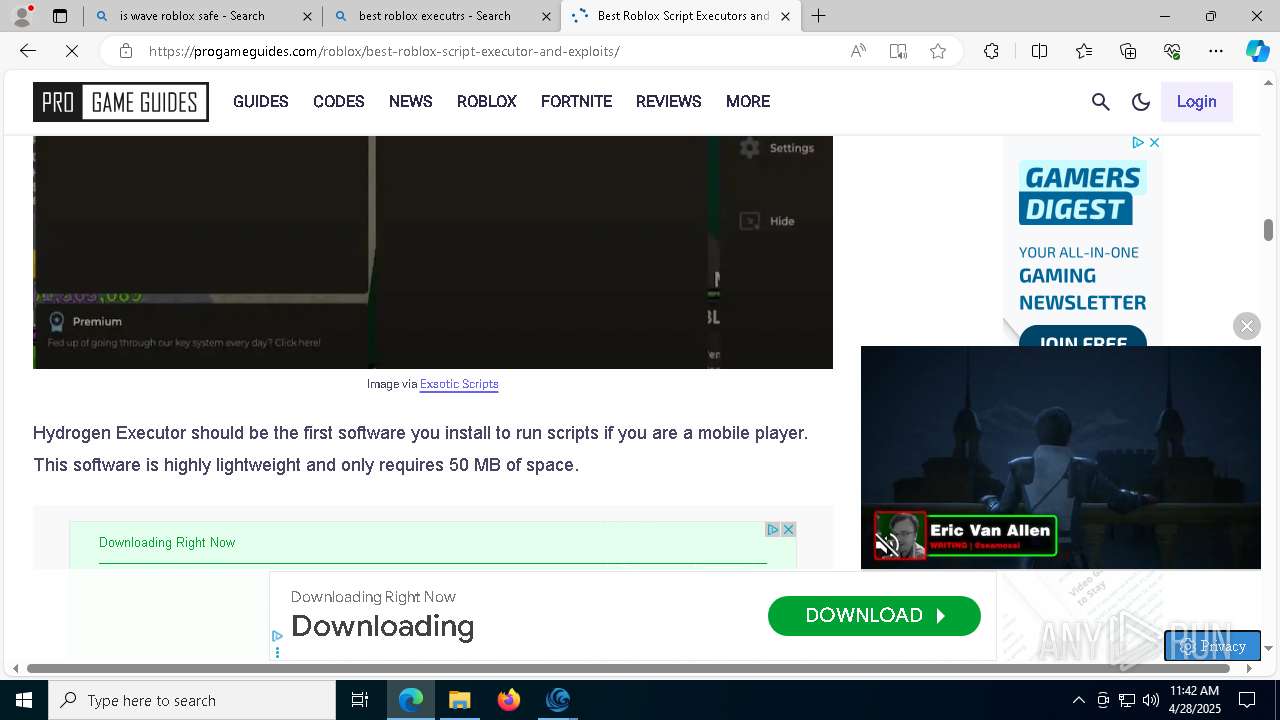Click the vertical scrollbar thumb
The width and height of the screenshot is (1280, 720).
tap(1268, 230)
